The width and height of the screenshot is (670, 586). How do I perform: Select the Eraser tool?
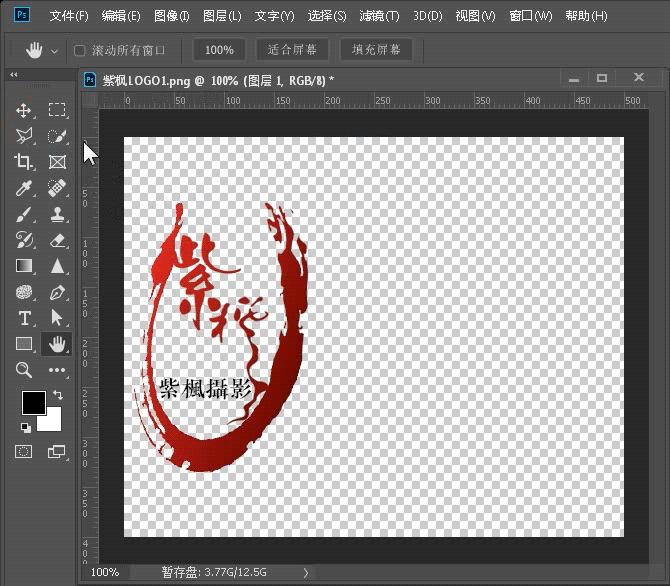click(x=57, y=240)
